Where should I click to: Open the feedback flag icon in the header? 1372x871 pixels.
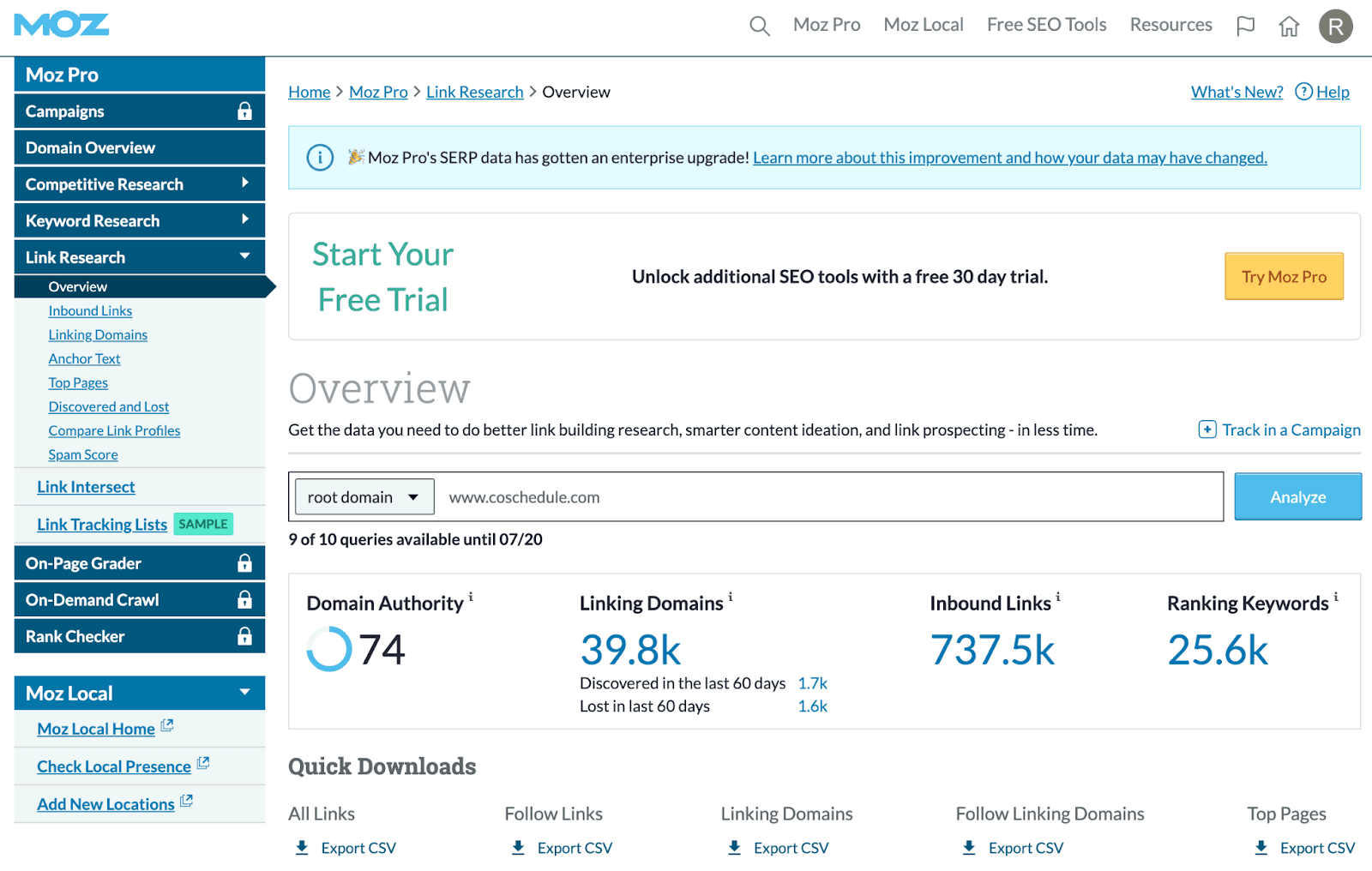tap(1245, 26)
